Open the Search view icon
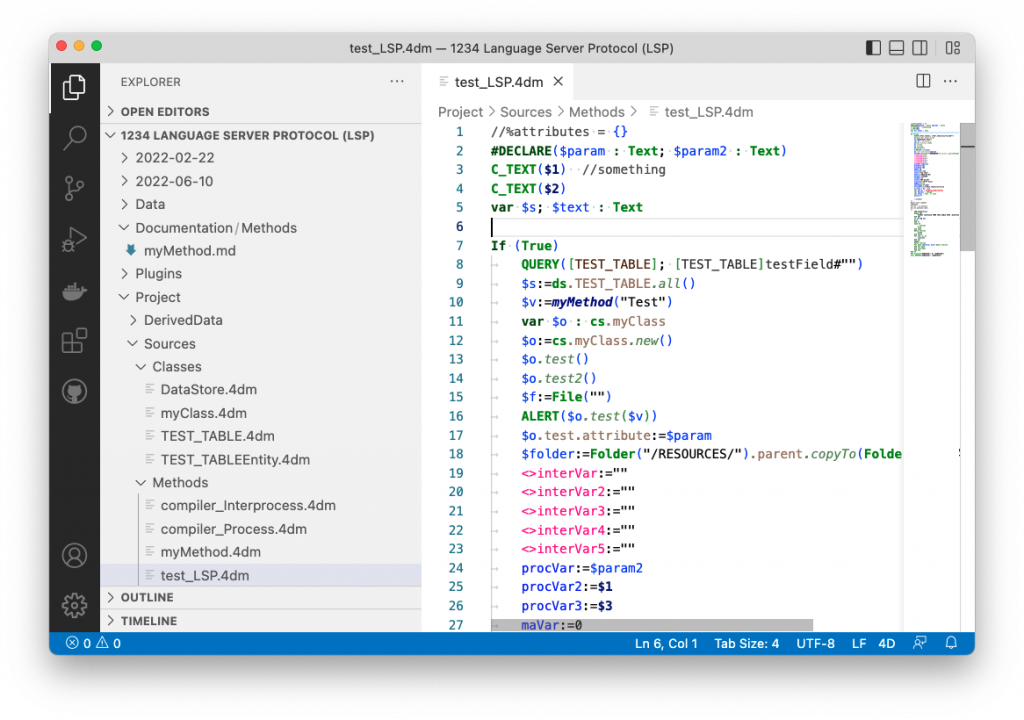The image size is (1024, 720). (x=74, y=138)
